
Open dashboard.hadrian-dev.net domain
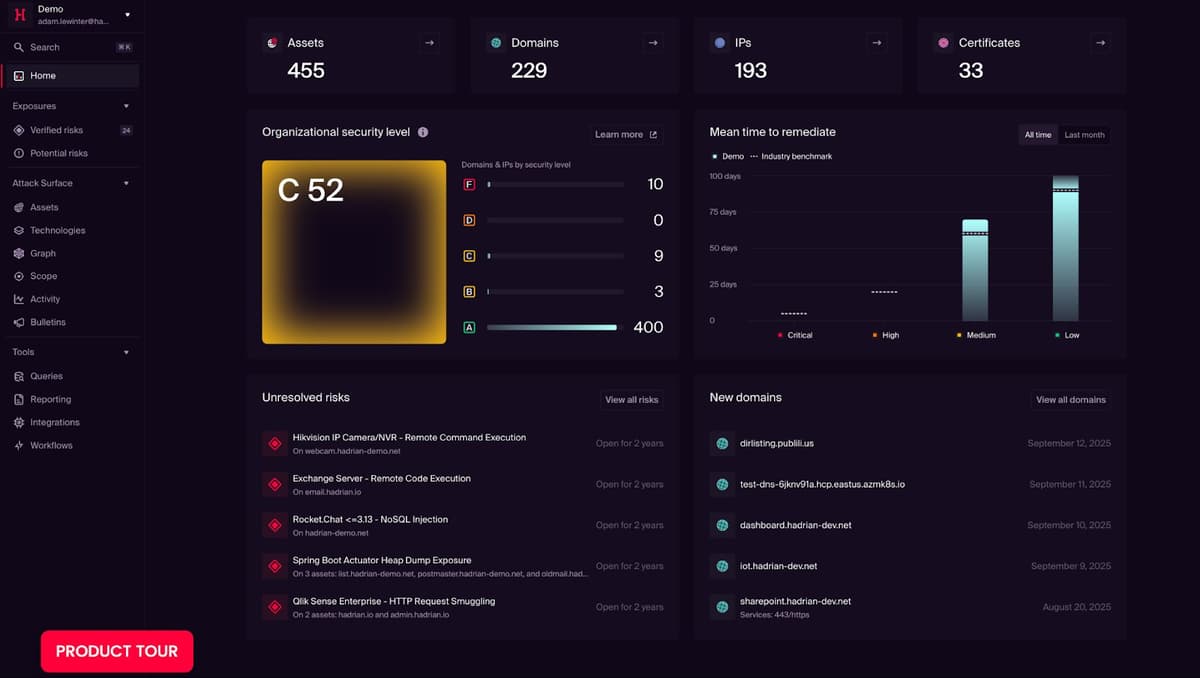[910, 525]
